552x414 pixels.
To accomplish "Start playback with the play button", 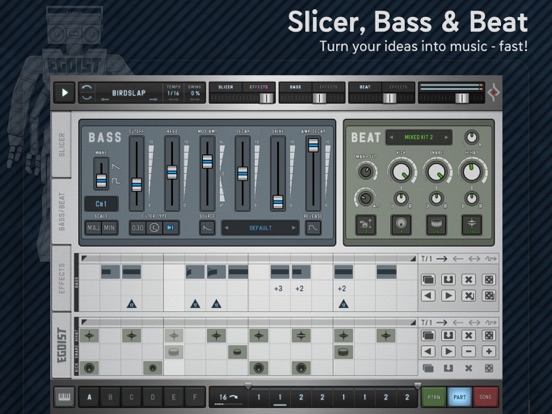I will point(64,93).
